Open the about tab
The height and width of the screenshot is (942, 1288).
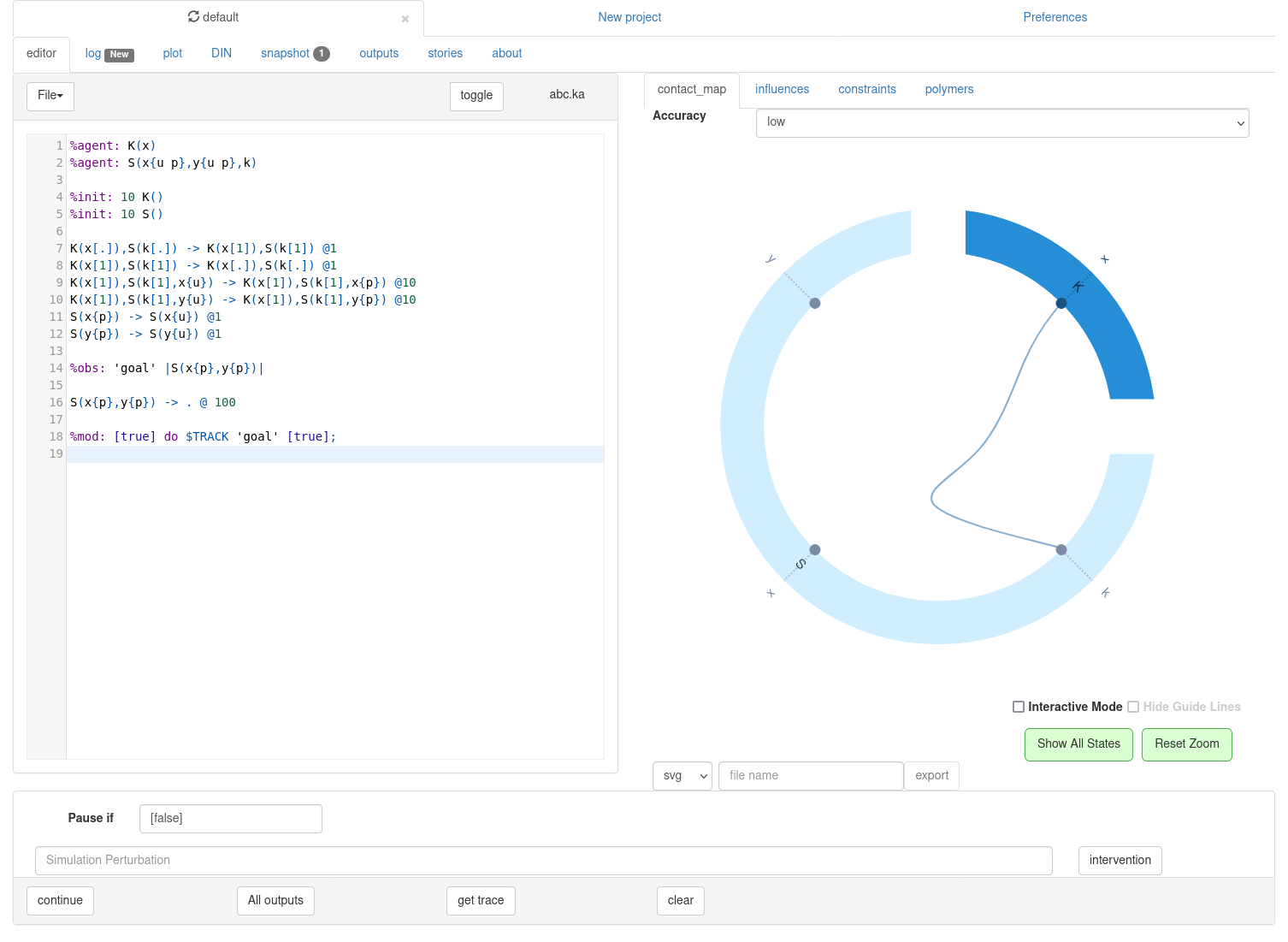coord(507,53)
